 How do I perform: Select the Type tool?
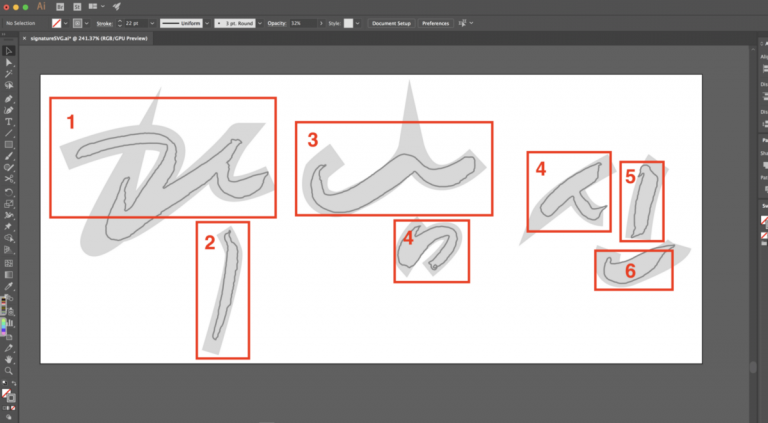click(x=9, y=121)
